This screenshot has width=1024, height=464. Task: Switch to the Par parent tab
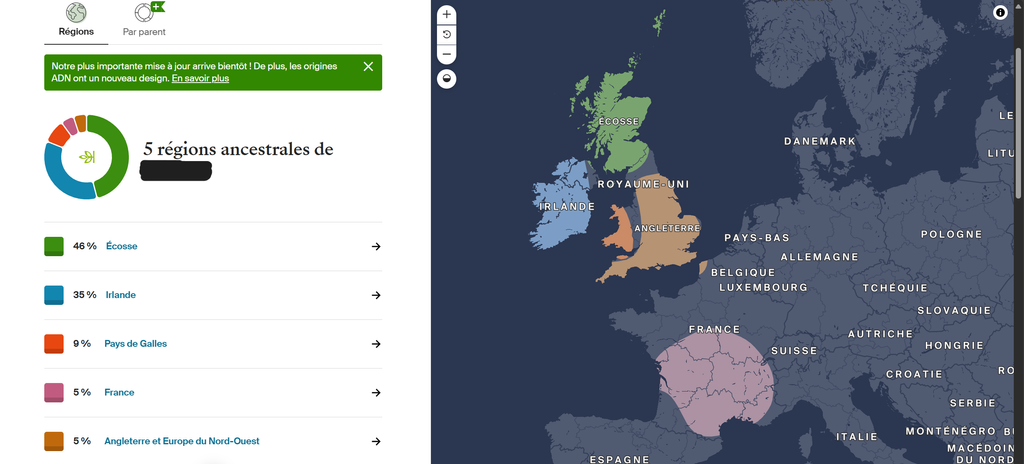coord(144,31)
